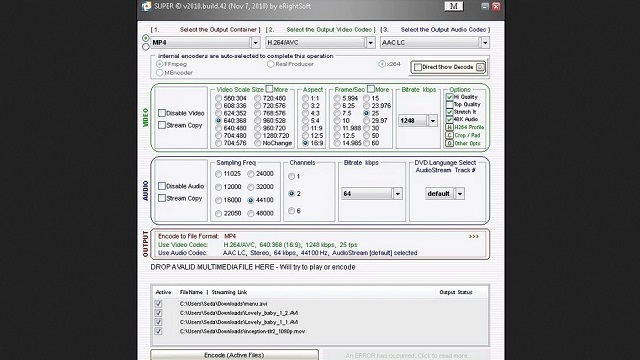Screen dimensions: 640x360
Task: Toggle Stream Copy in Audio section
Action: point(162,198)
